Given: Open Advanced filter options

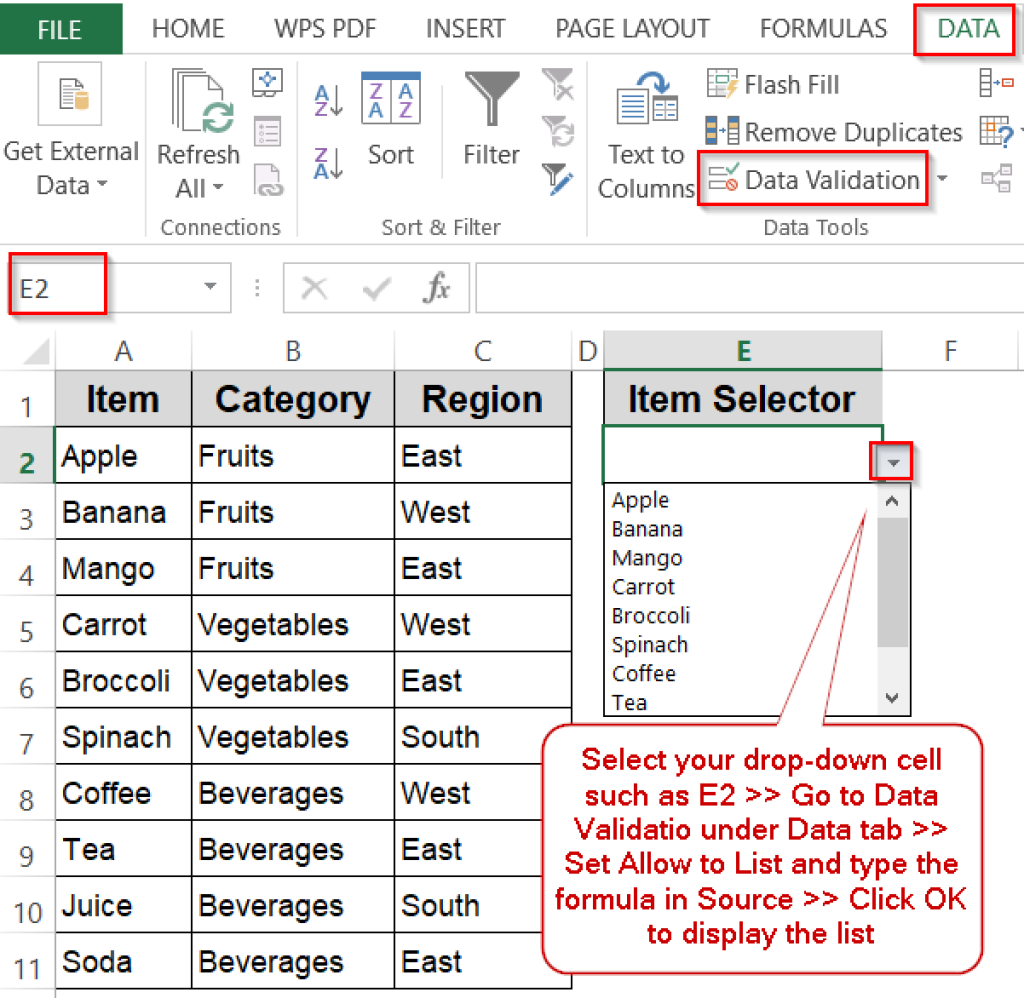Looking at the screenshot, I should [x=558, y=180].
